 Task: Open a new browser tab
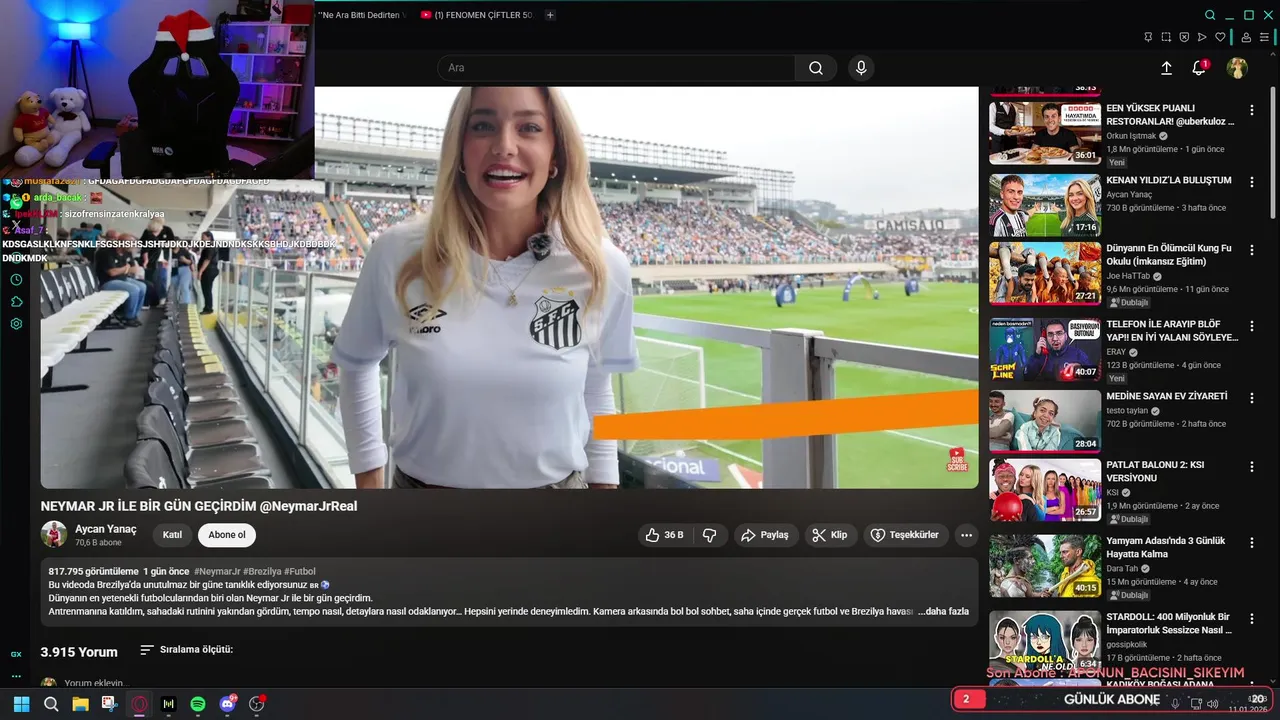550,15
